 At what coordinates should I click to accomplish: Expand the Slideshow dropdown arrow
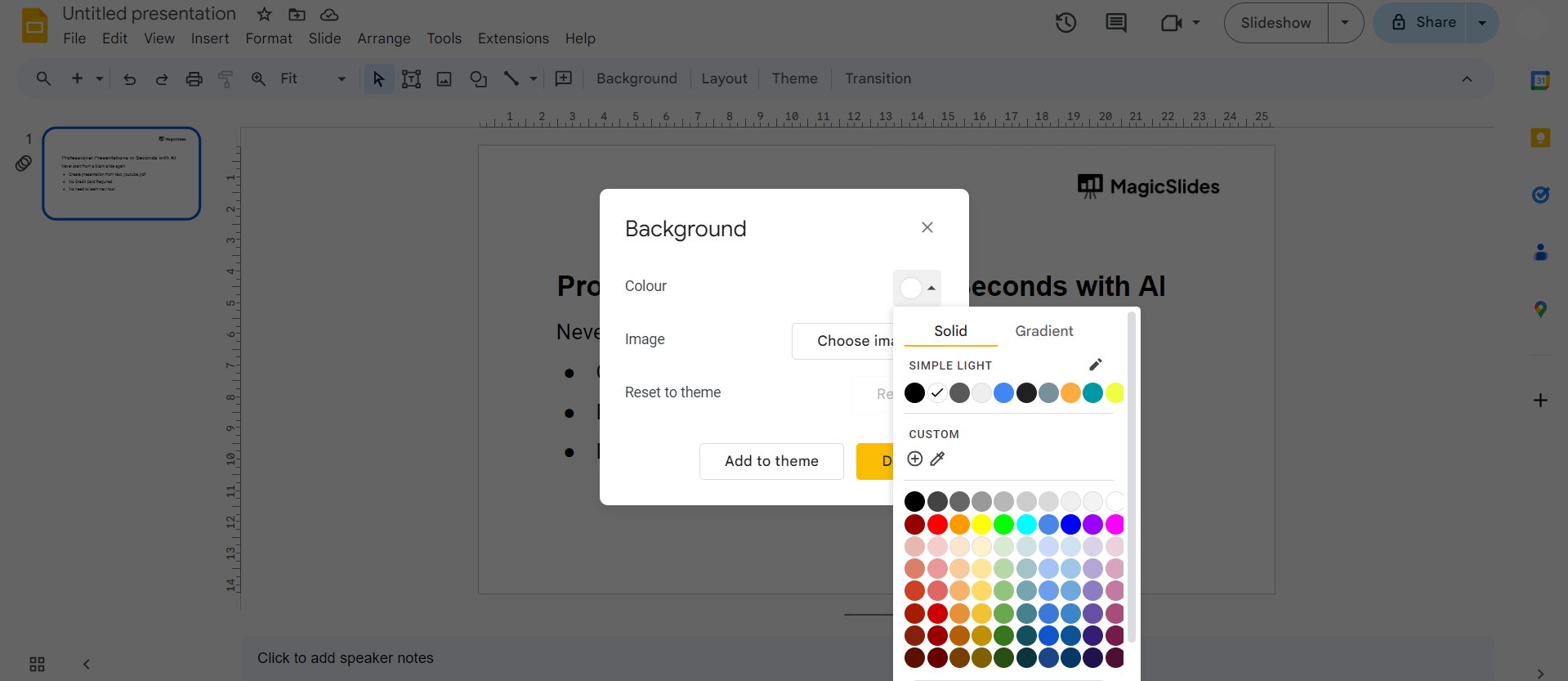pos(1345,23)
